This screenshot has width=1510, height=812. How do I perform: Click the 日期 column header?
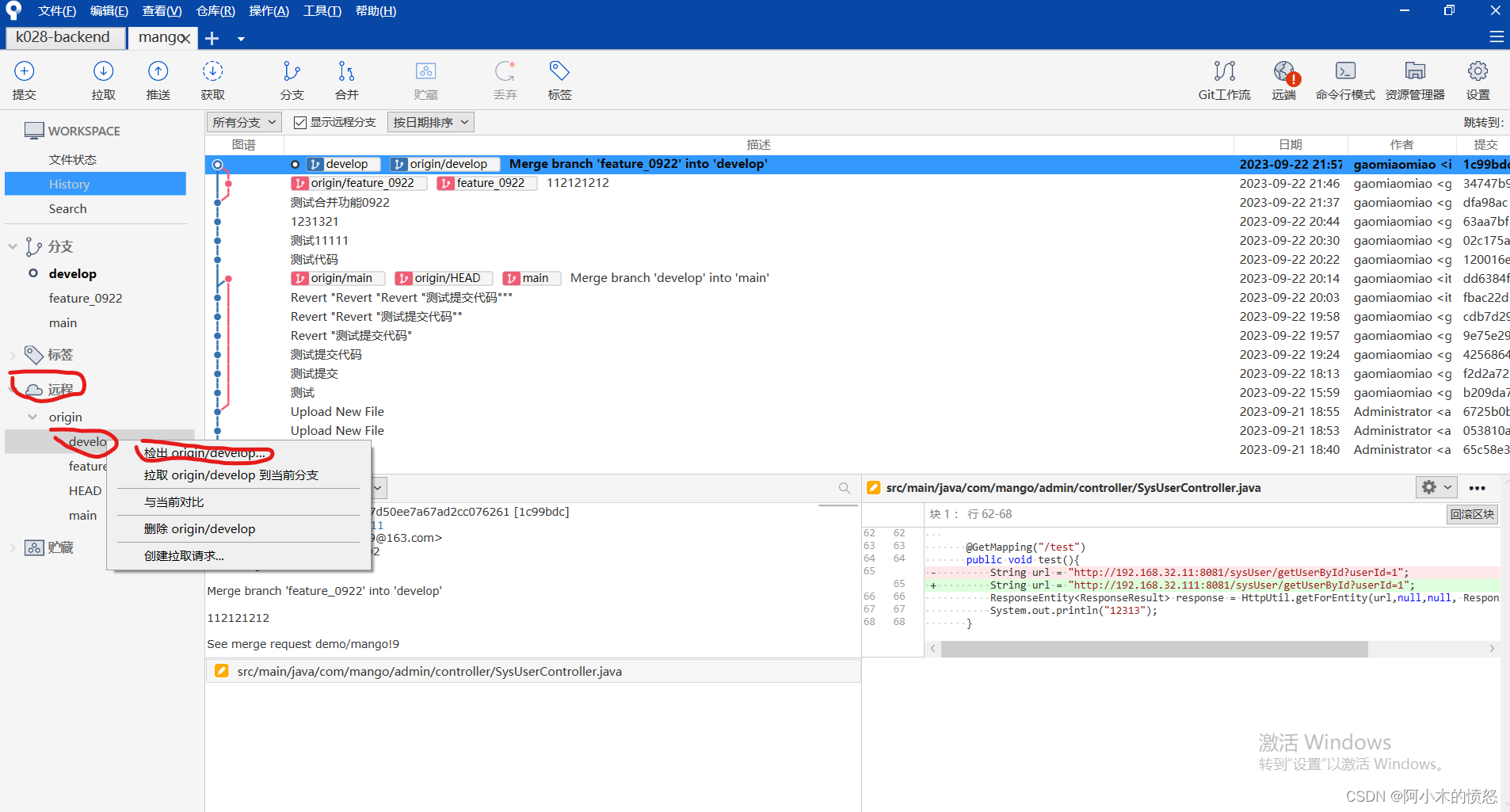click(1290, 144)
